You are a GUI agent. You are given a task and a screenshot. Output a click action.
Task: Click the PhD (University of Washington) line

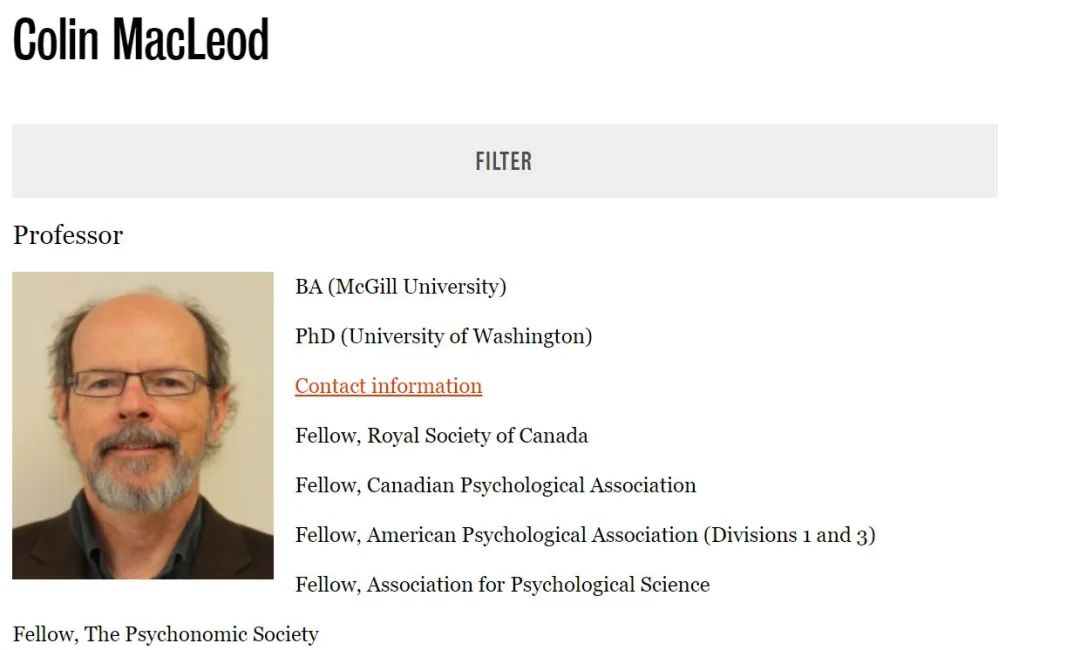(x=444, y=336)
